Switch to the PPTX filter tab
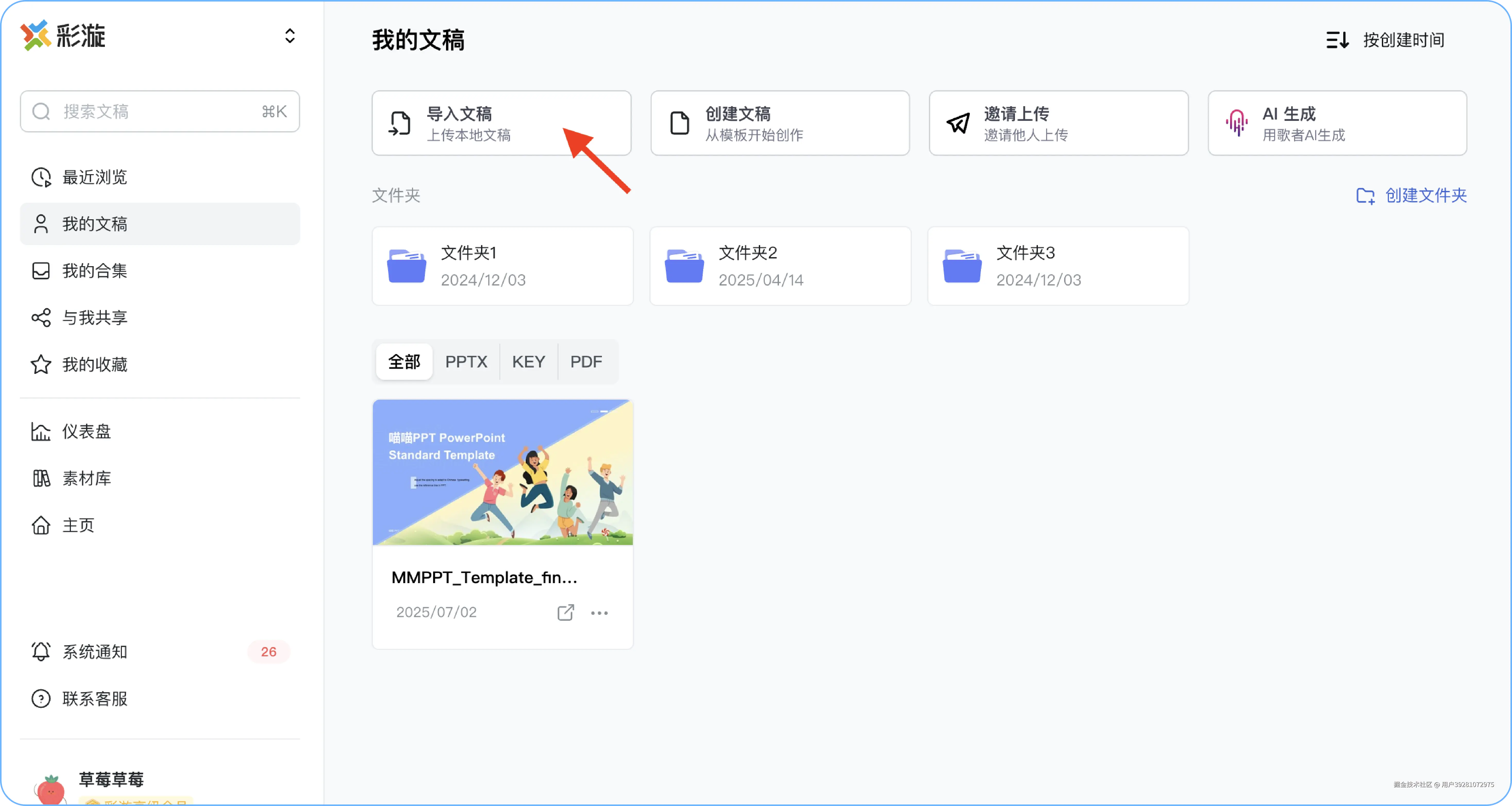The height and width of the screenshot is (806, 1512). (x=466, y=362)
